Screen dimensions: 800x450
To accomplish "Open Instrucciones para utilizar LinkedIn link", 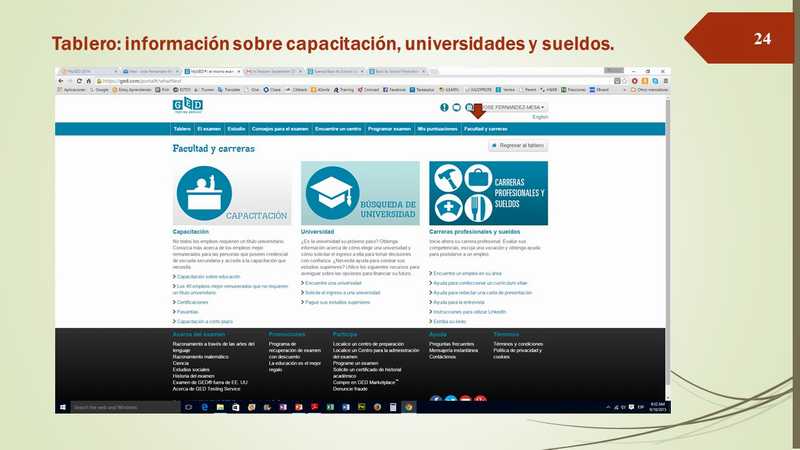I will tap(470, 312).
